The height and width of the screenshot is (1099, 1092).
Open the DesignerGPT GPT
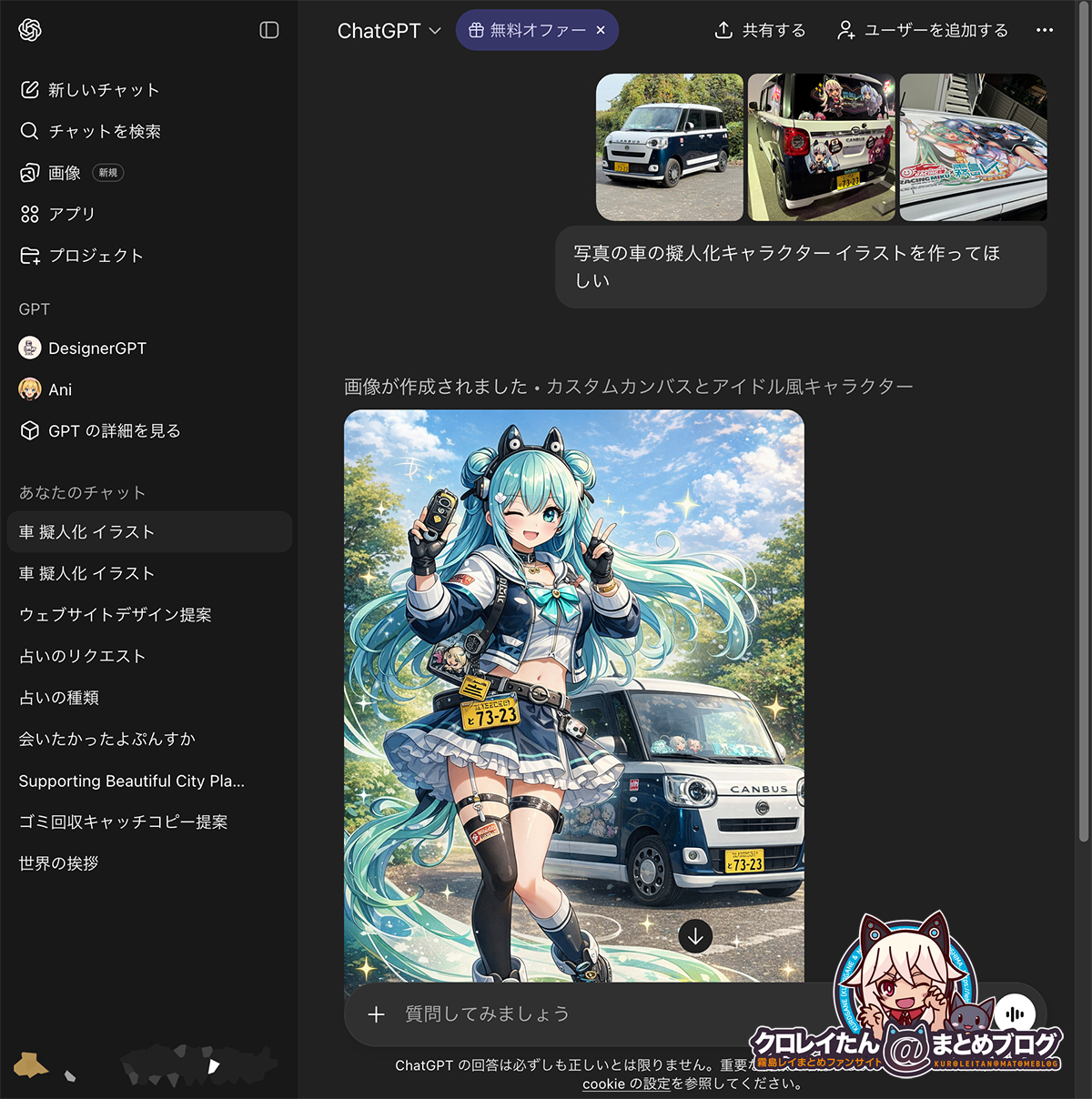click(96, 348)
